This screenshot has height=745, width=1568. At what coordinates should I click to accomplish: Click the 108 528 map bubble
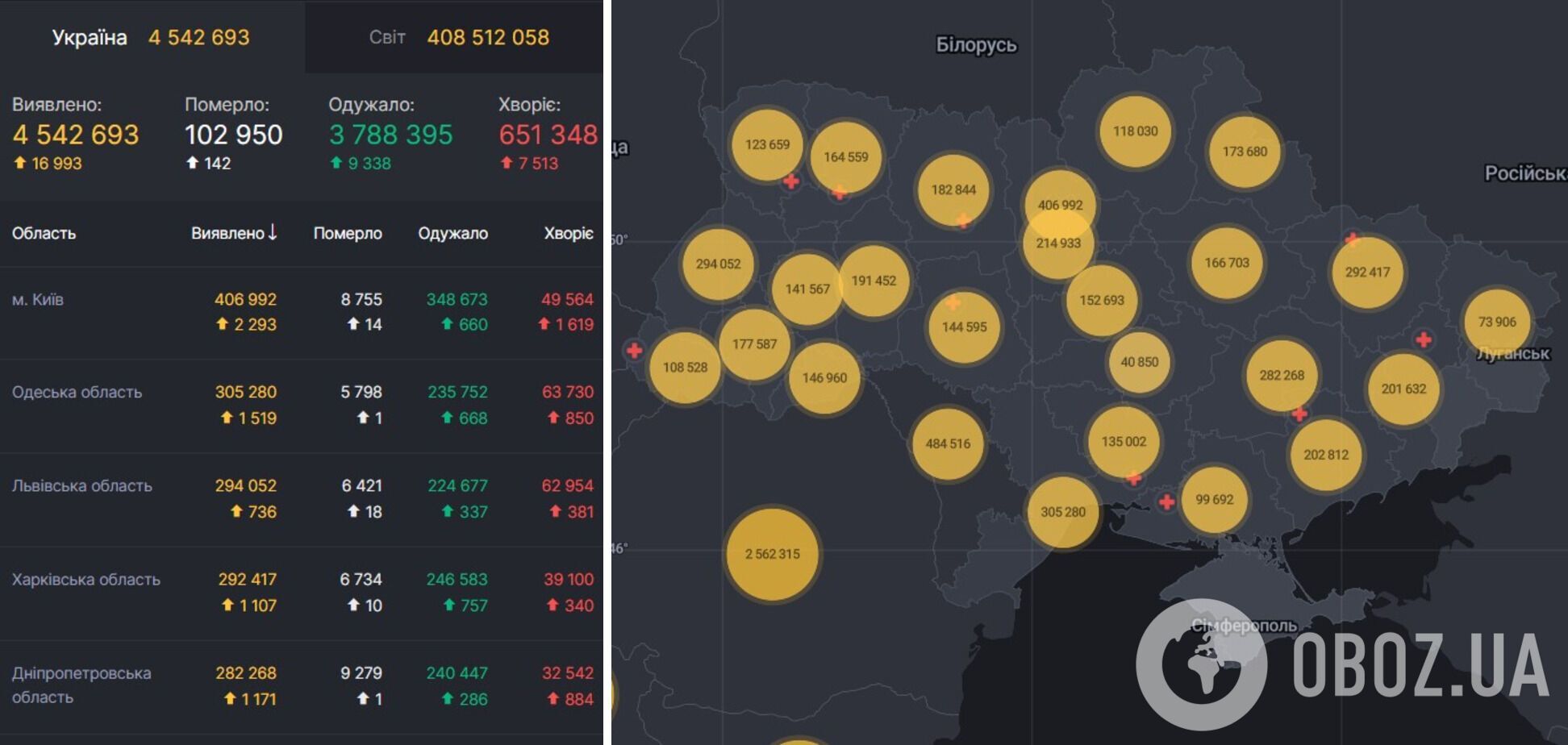pos(685,367)
